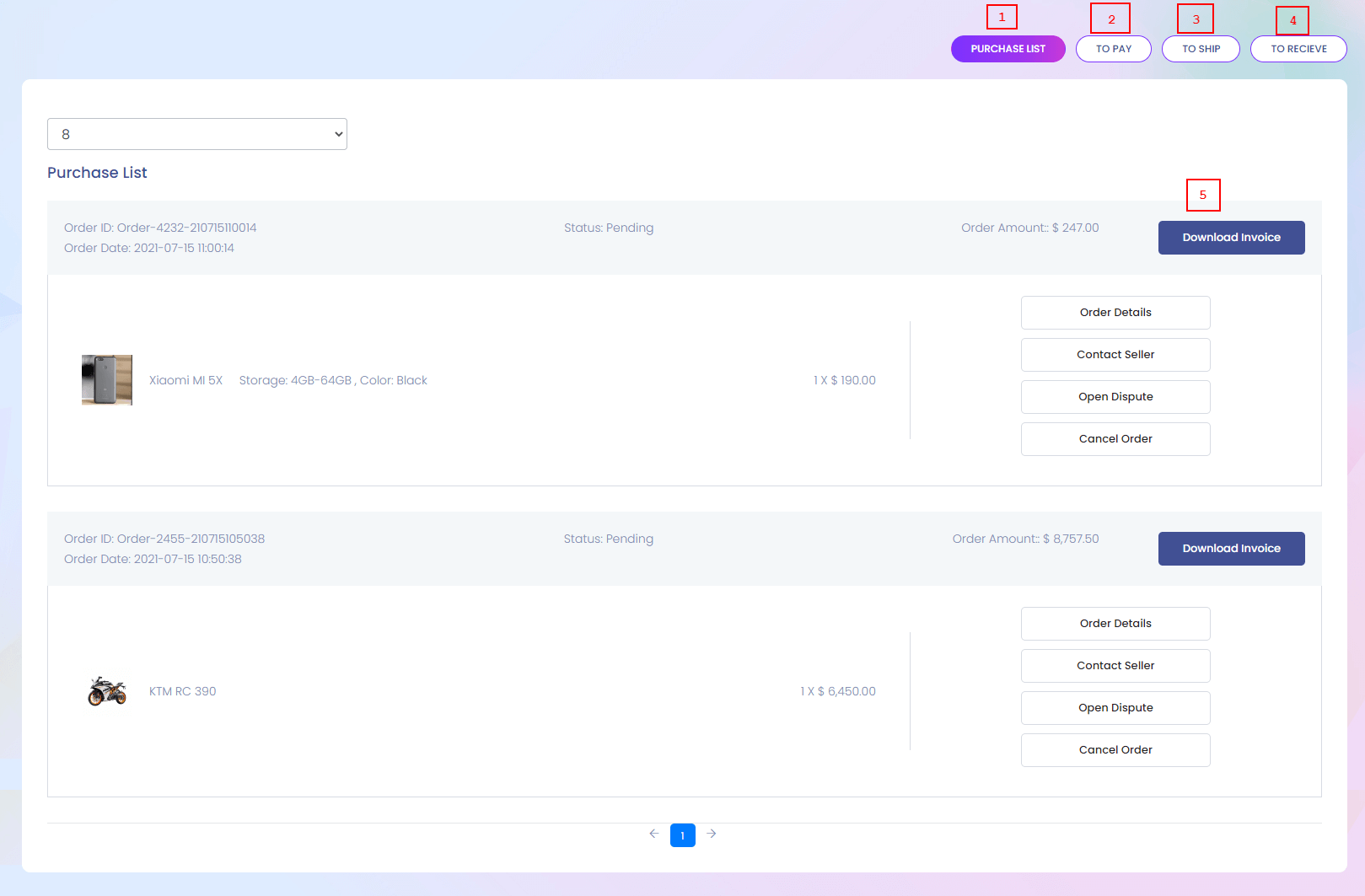Switch to the Purchase List tab

[x=1008, y=49]
